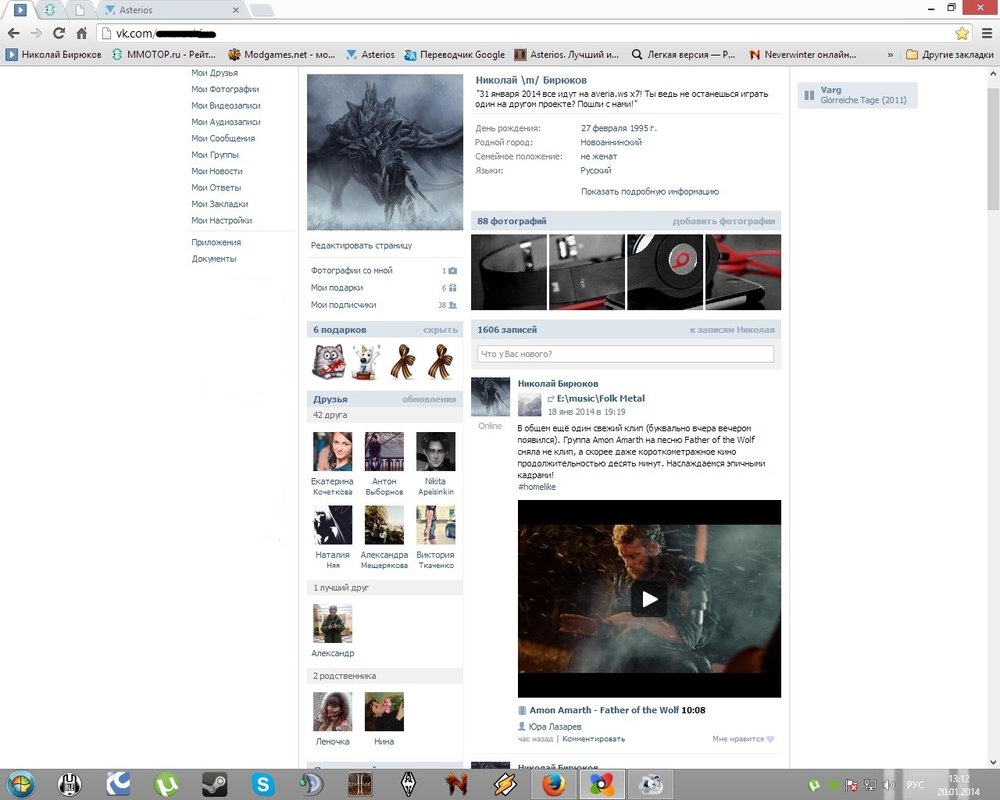Open Мои Сообщения in sidebar
The height and width of the screenshot is (800, 1000).
(222, 139)
